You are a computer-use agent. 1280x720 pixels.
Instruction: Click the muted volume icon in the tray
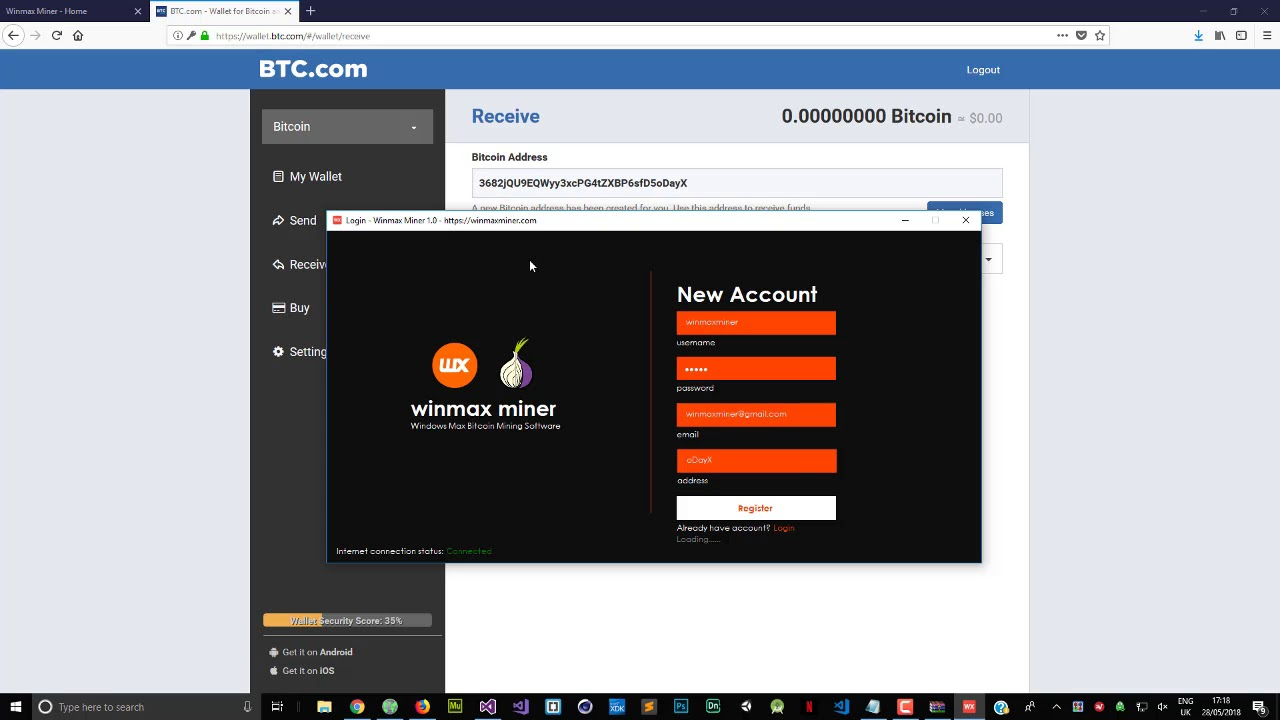point(1162,707)
